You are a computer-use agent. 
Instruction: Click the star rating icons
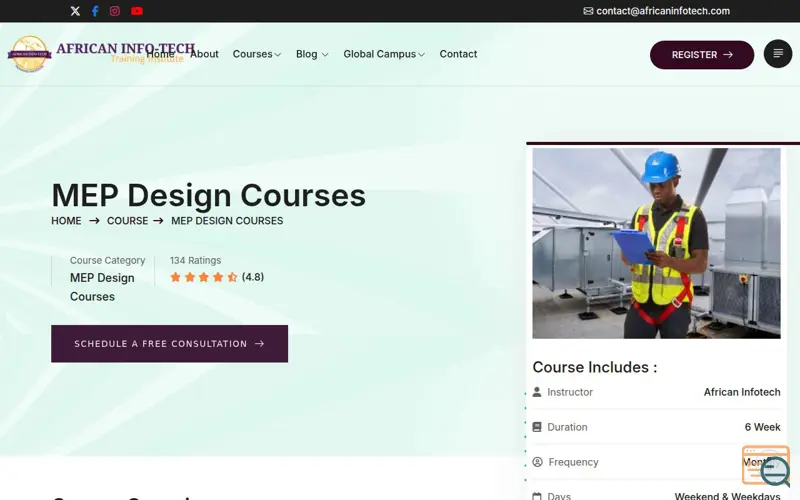(204, 277)
